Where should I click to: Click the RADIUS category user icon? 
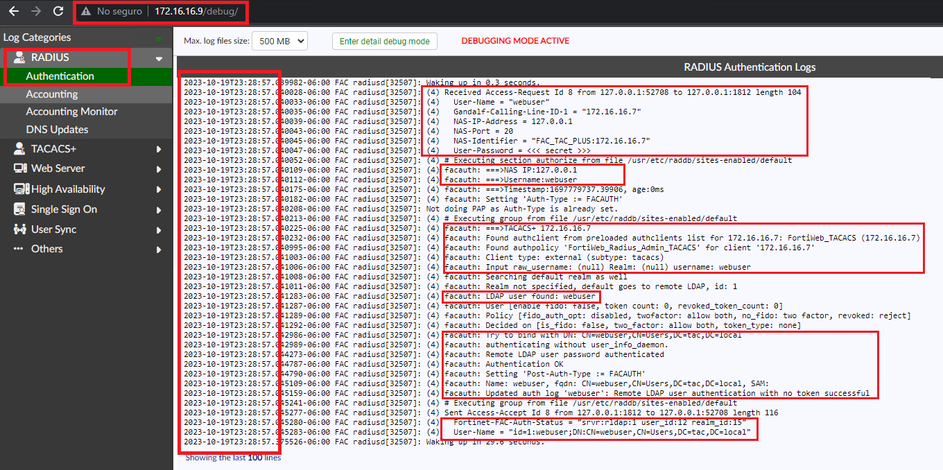[19, 58]
